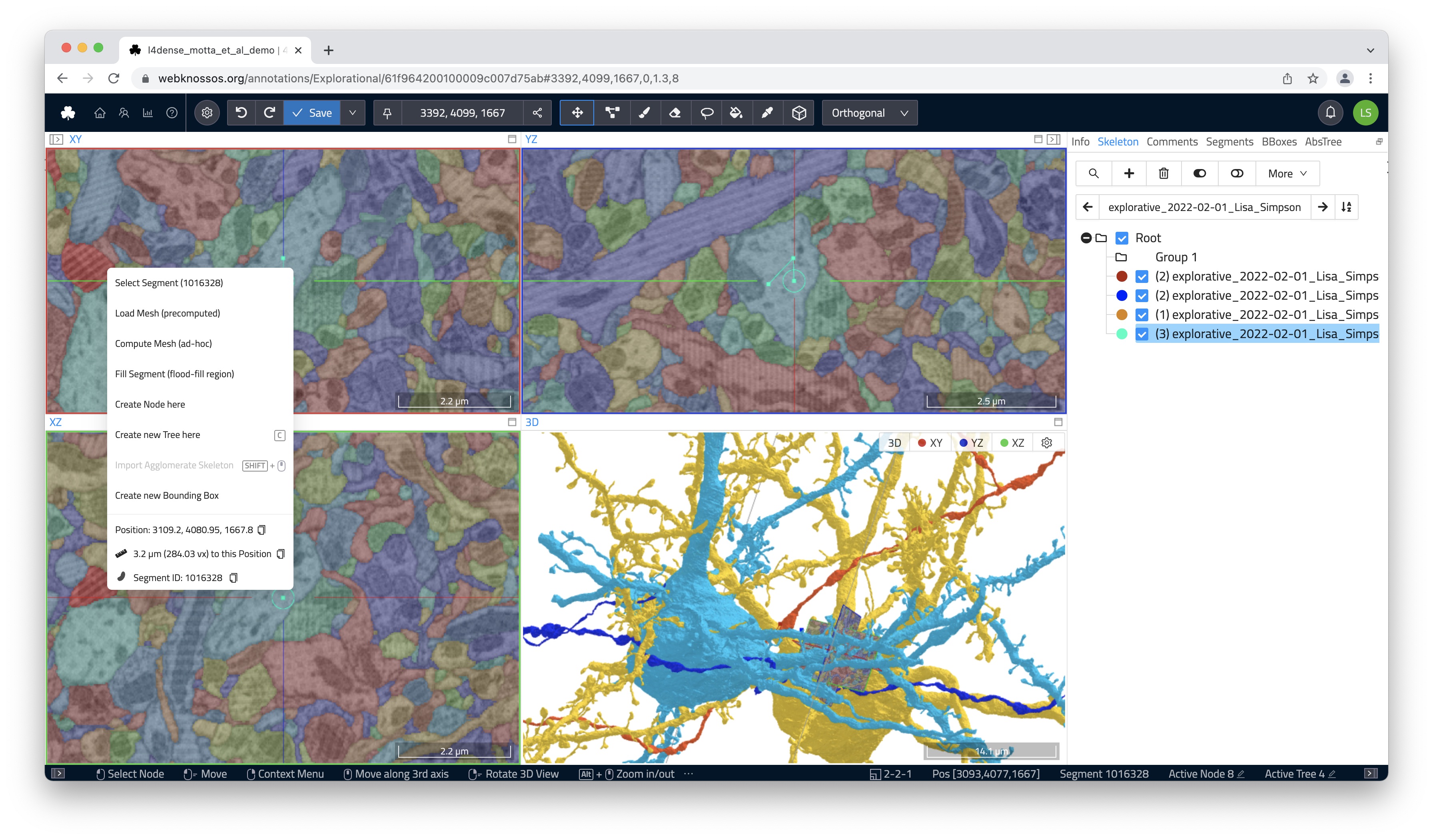
Task: Redo annotation action
Action: click(269, 113)
